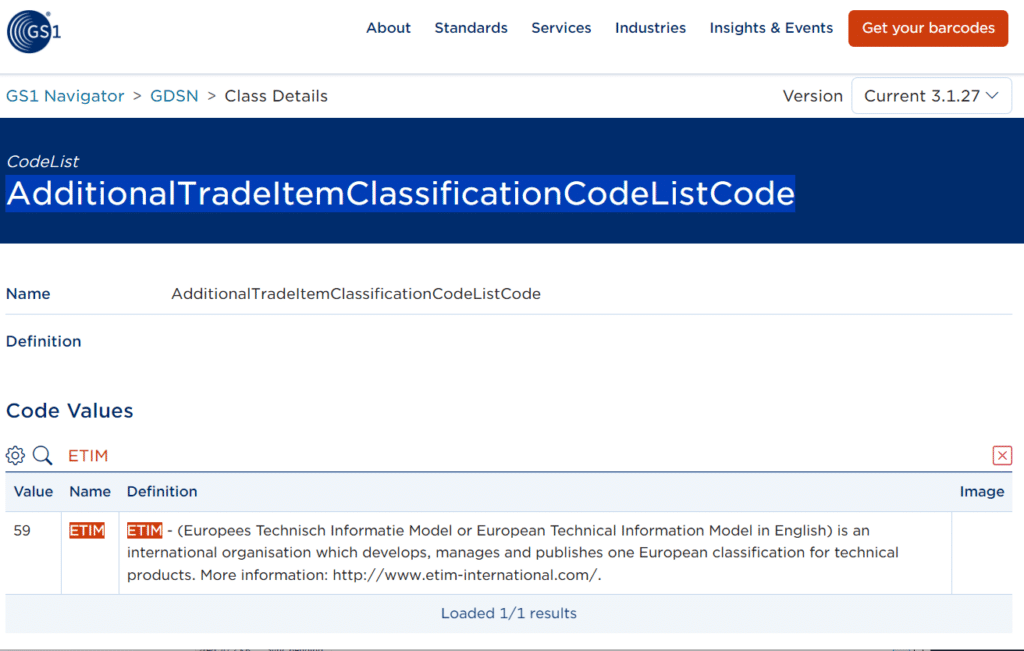Click the magnifier search icon
1024x651 pixels.
tap(42, 456)
